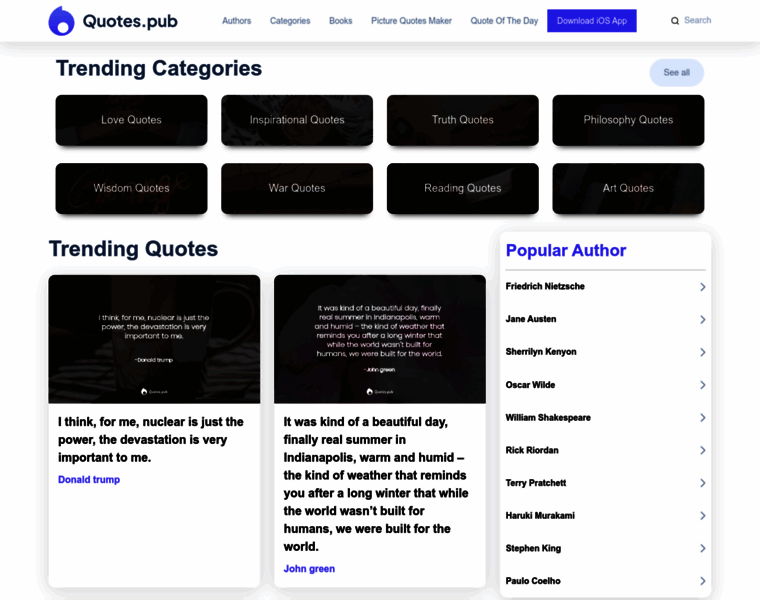The image size is (760, 600).
Task: Open the John Green quote image
Action: 380,339
